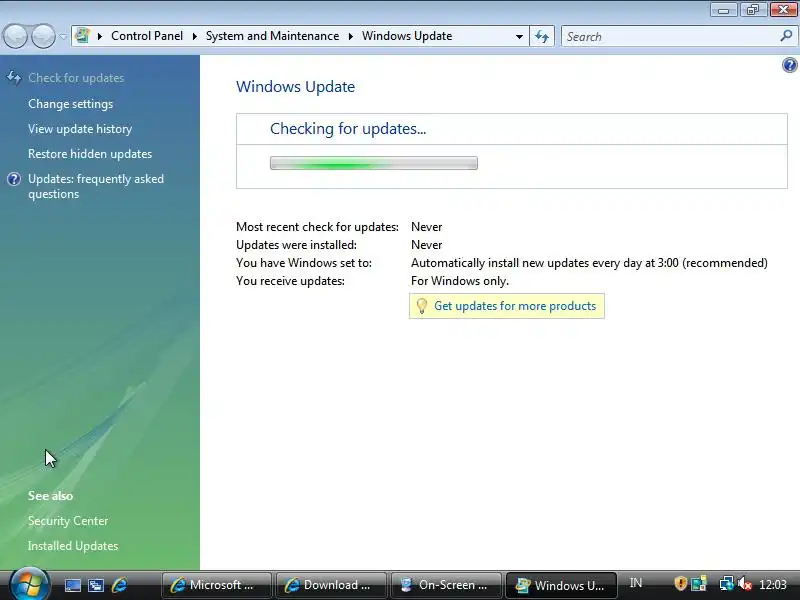Click the light bulb icon in yellow box
Image resolution: width=800 pixels, height=600 pixels.
click(421, 306)
